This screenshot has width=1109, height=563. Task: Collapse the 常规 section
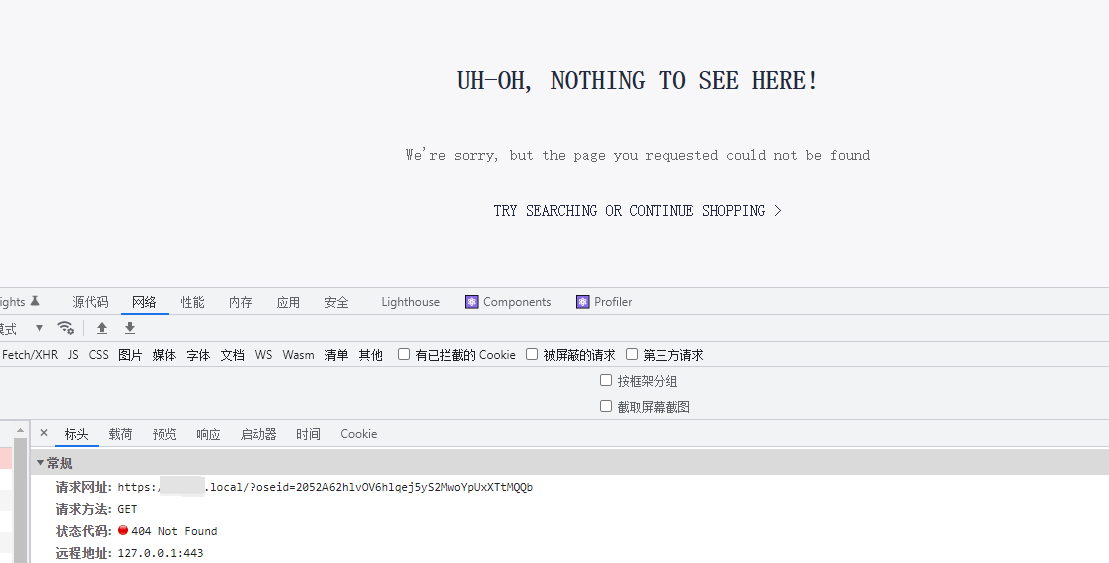[40, 463]
